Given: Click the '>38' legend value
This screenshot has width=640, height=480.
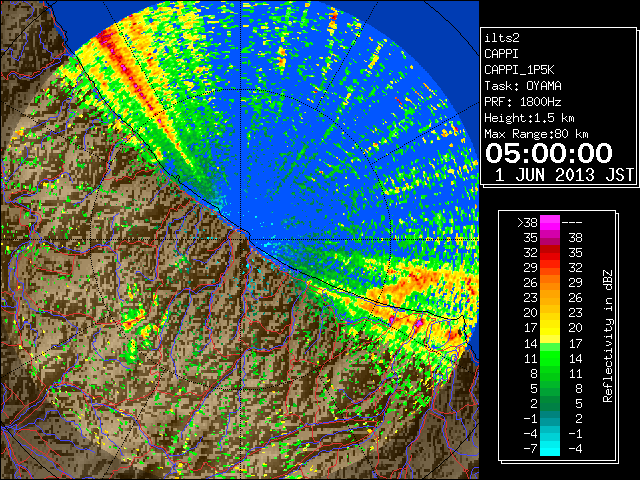Looking at the screenshot, I should (527, 222).
